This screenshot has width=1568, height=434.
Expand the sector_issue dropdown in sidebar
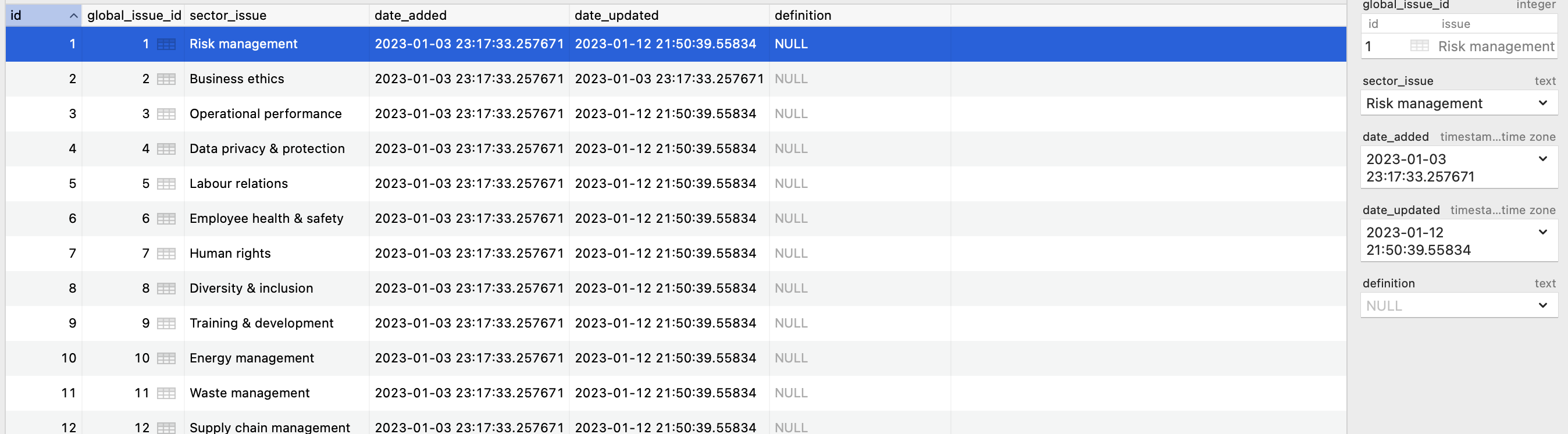click(1542, 103)
